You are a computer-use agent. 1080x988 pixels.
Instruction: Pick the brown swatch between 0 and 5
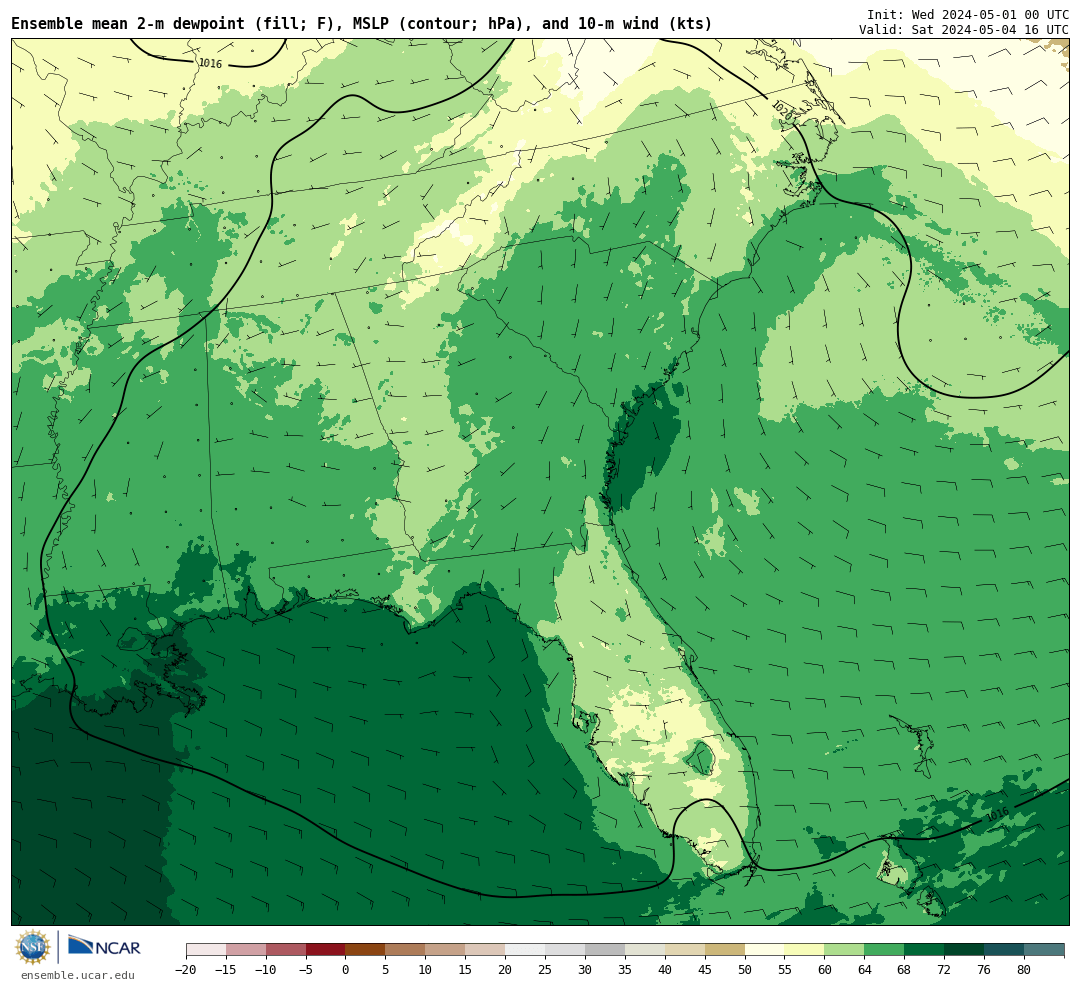point(366,949)
